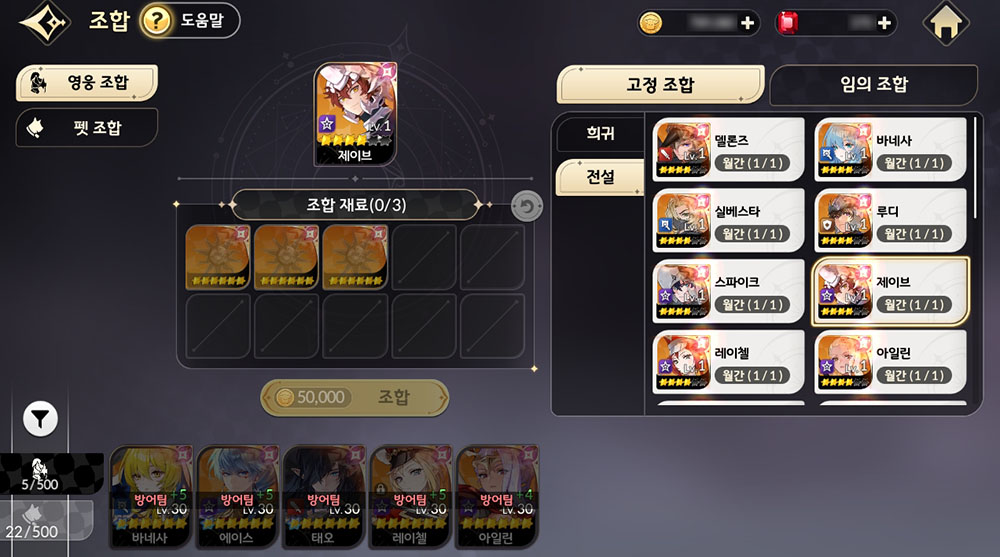Choose the 희귀 rarity category
1000x557 pixels.
point(599,133)
